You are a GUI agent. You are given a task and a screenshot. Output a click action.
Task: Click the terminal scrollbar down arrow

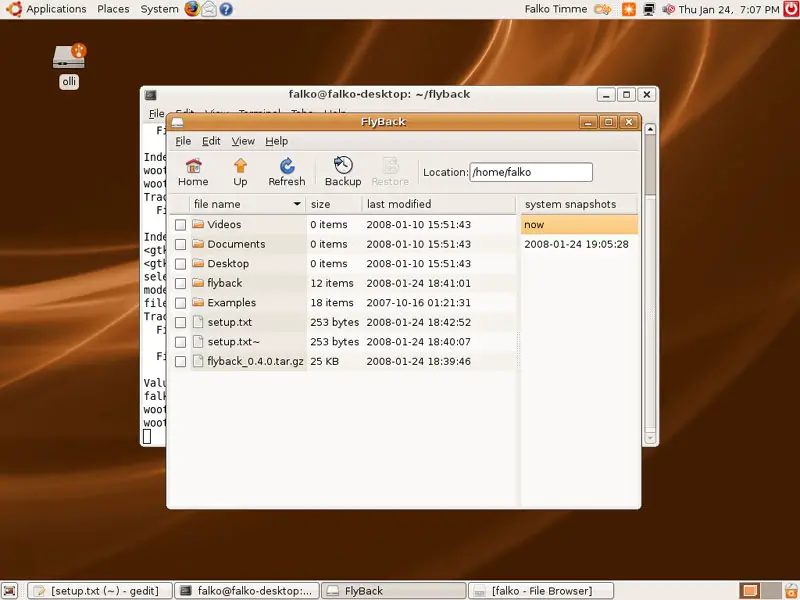650,438
